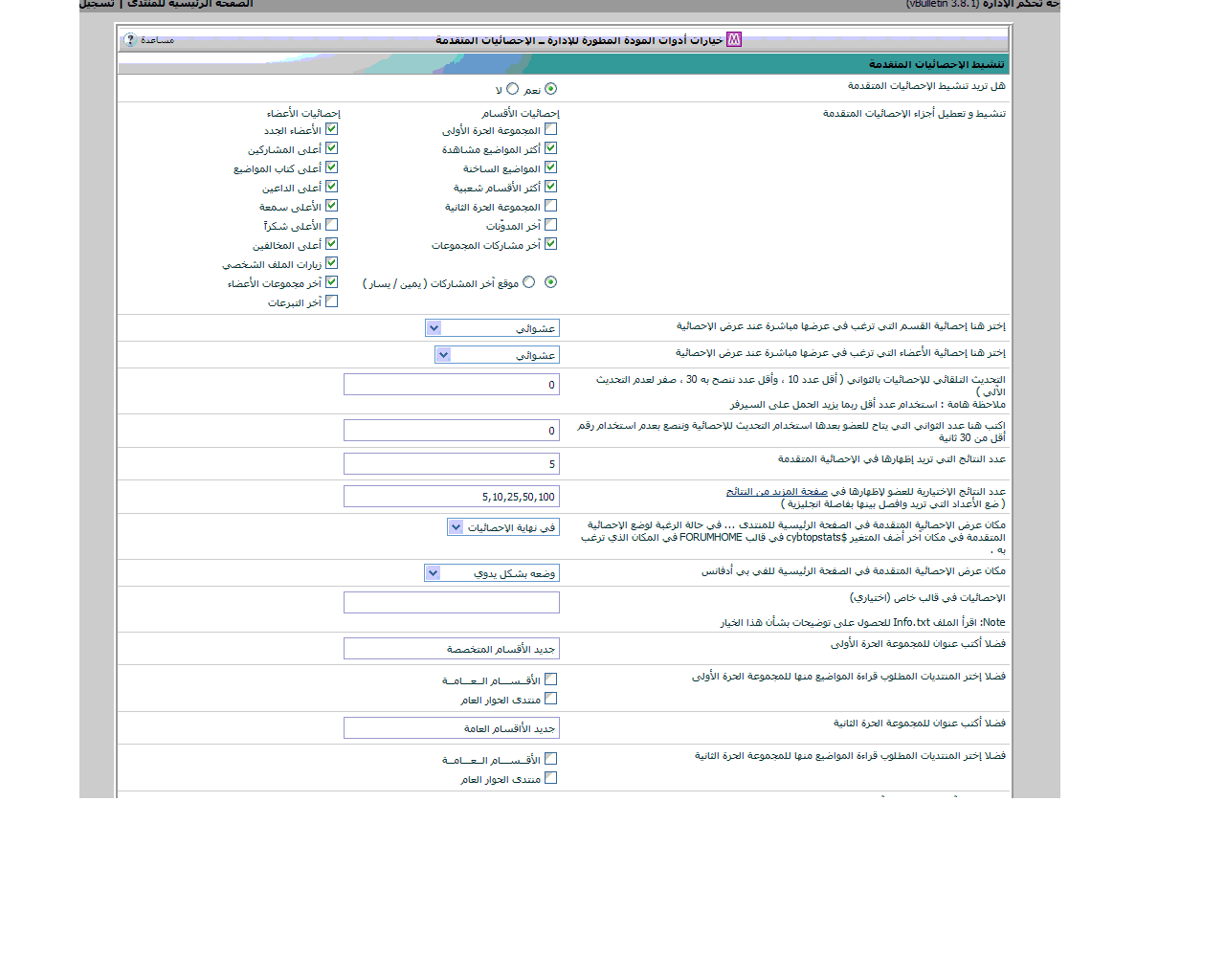Check منتدى الحوار العام for المجموعة الحرة الأولى
Screen dimensions: 1225x980
click(550, 699)
